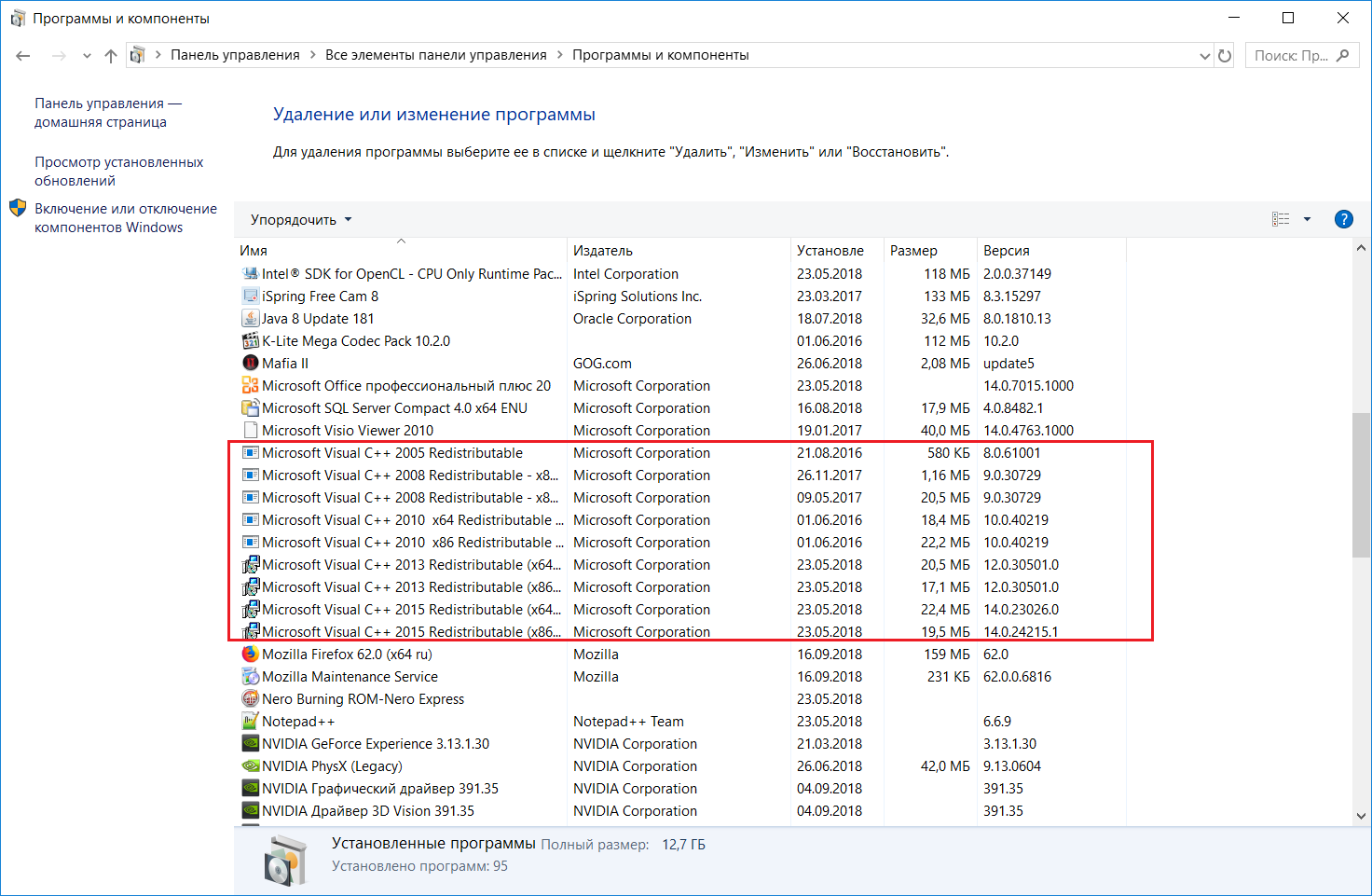Click the Java 8 Update 181 icon
Image resolution: width=1372 pixels, height=896 pixels.
click(250, 319)
